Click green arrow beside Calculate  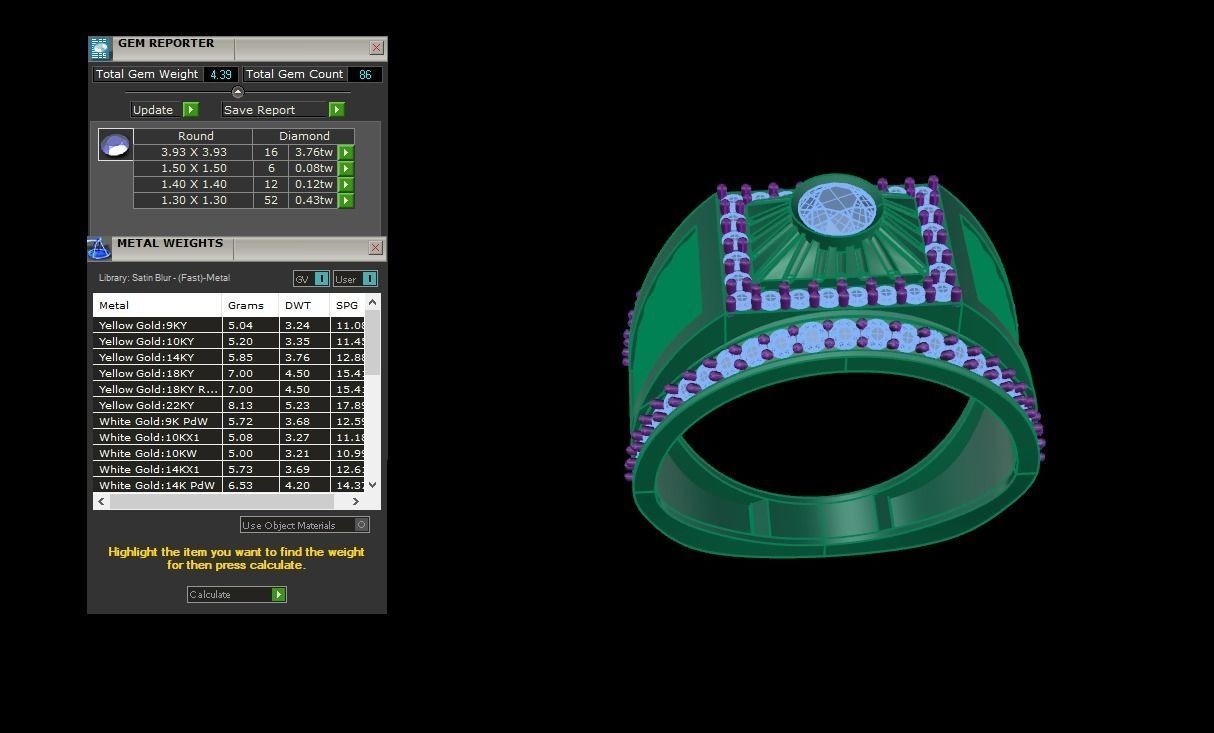[279, 595]
